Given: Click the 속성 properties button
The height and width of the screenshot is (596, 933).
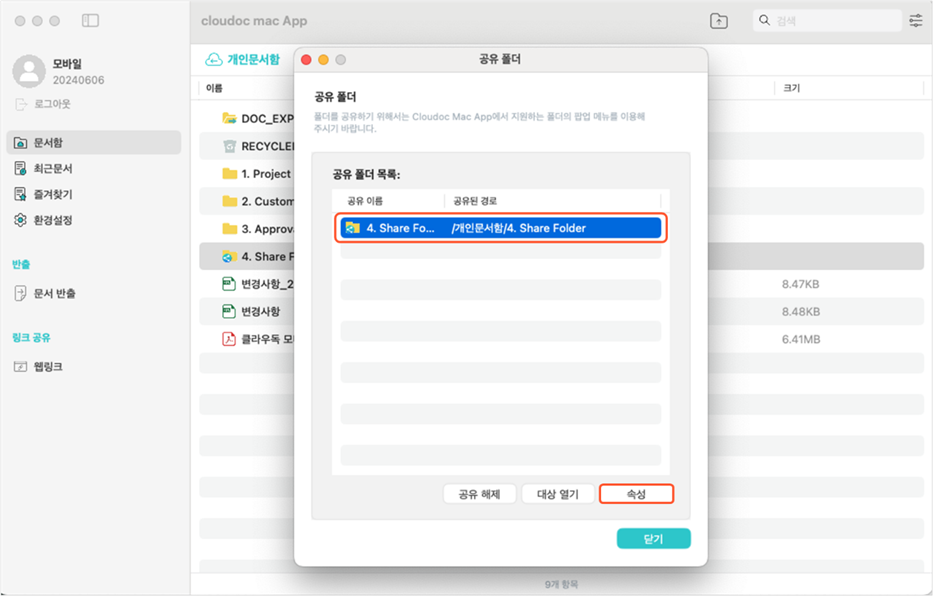Looking at the screenshot, I should [636, 494].
